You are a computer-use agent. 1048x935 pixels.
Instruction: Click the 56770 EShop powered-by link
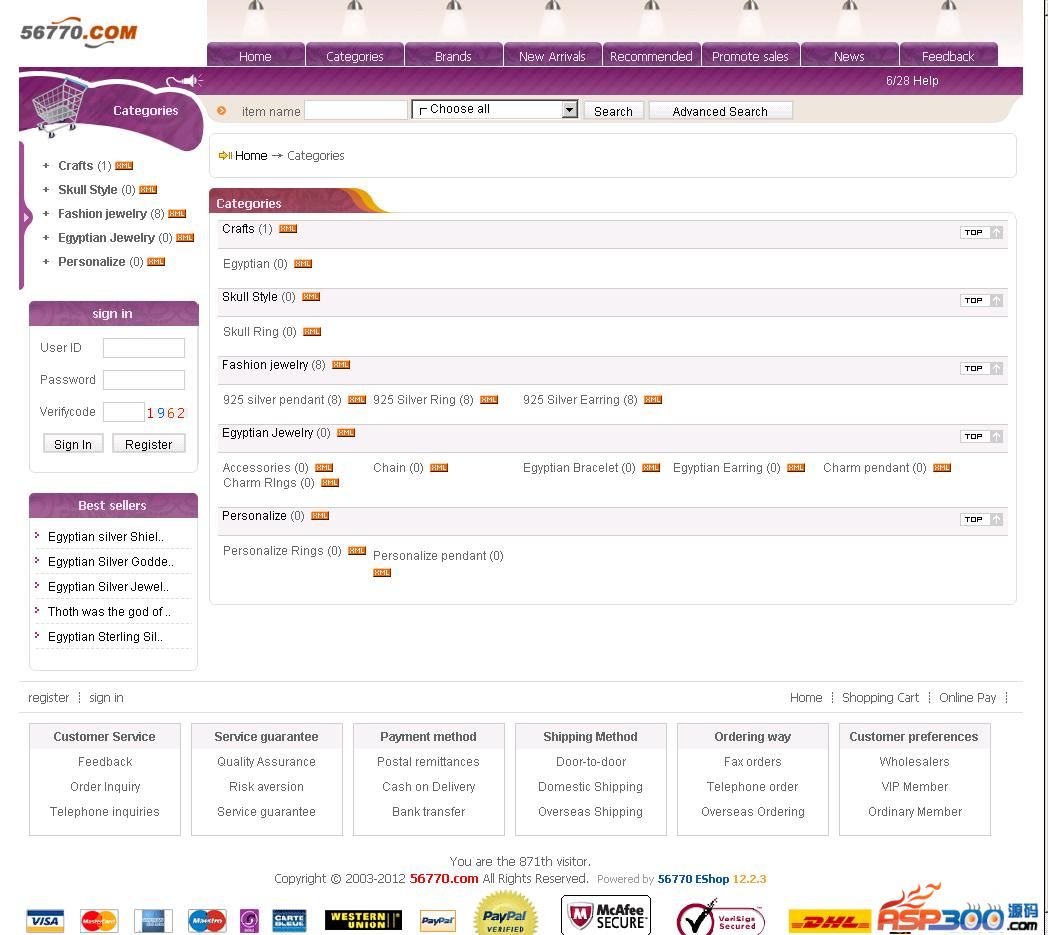click(x=693, y=879)
